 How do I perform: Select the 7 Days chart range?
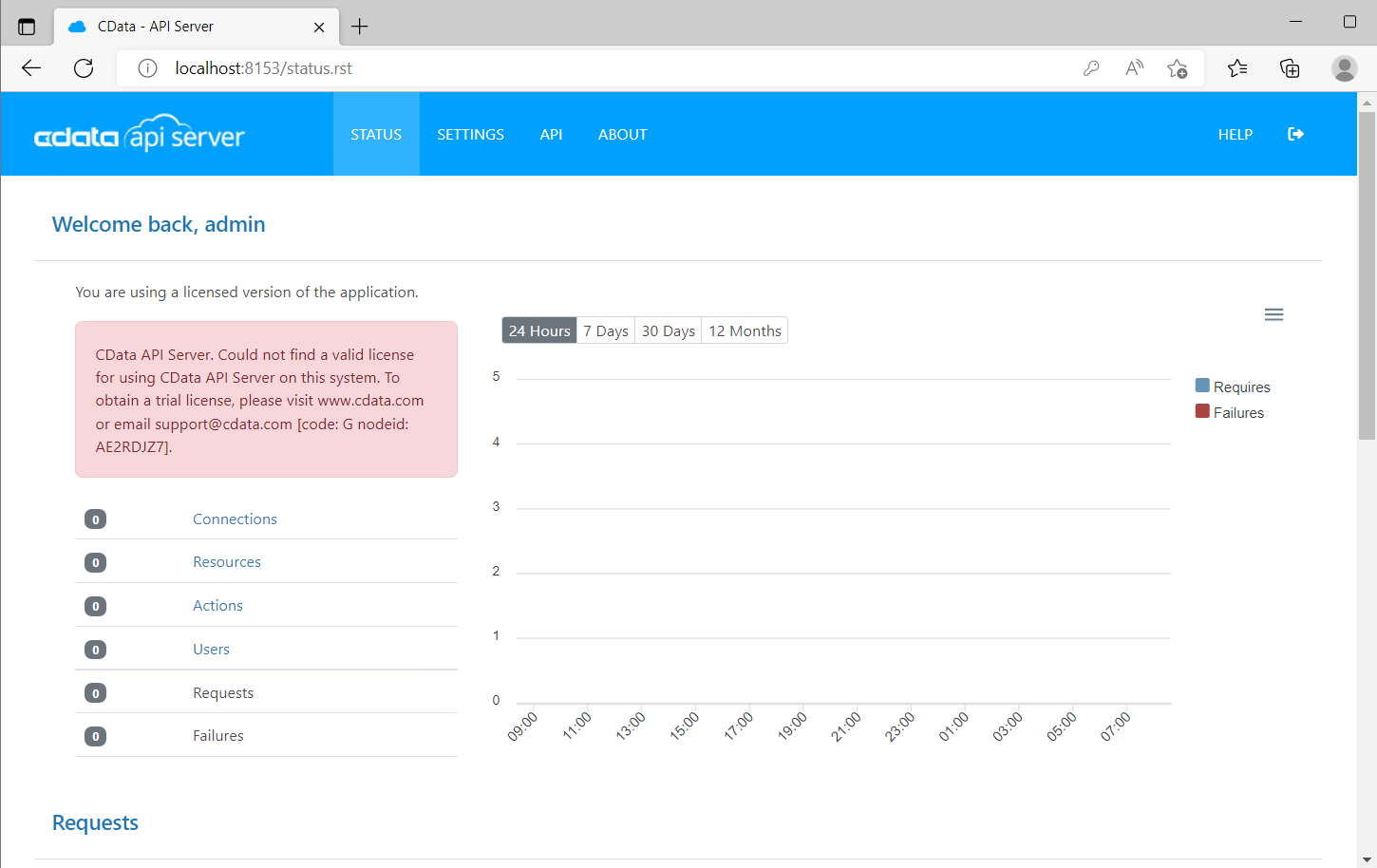coord(606,330)
